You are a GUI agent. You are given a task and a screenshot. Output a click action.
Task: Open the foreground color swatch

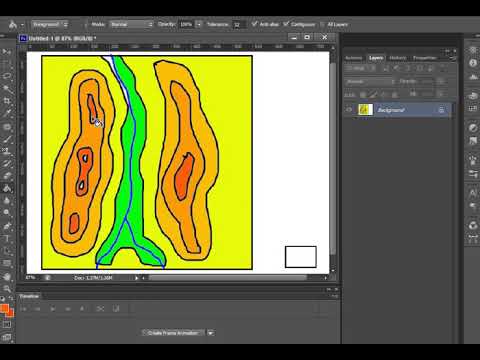coord(4,308)
